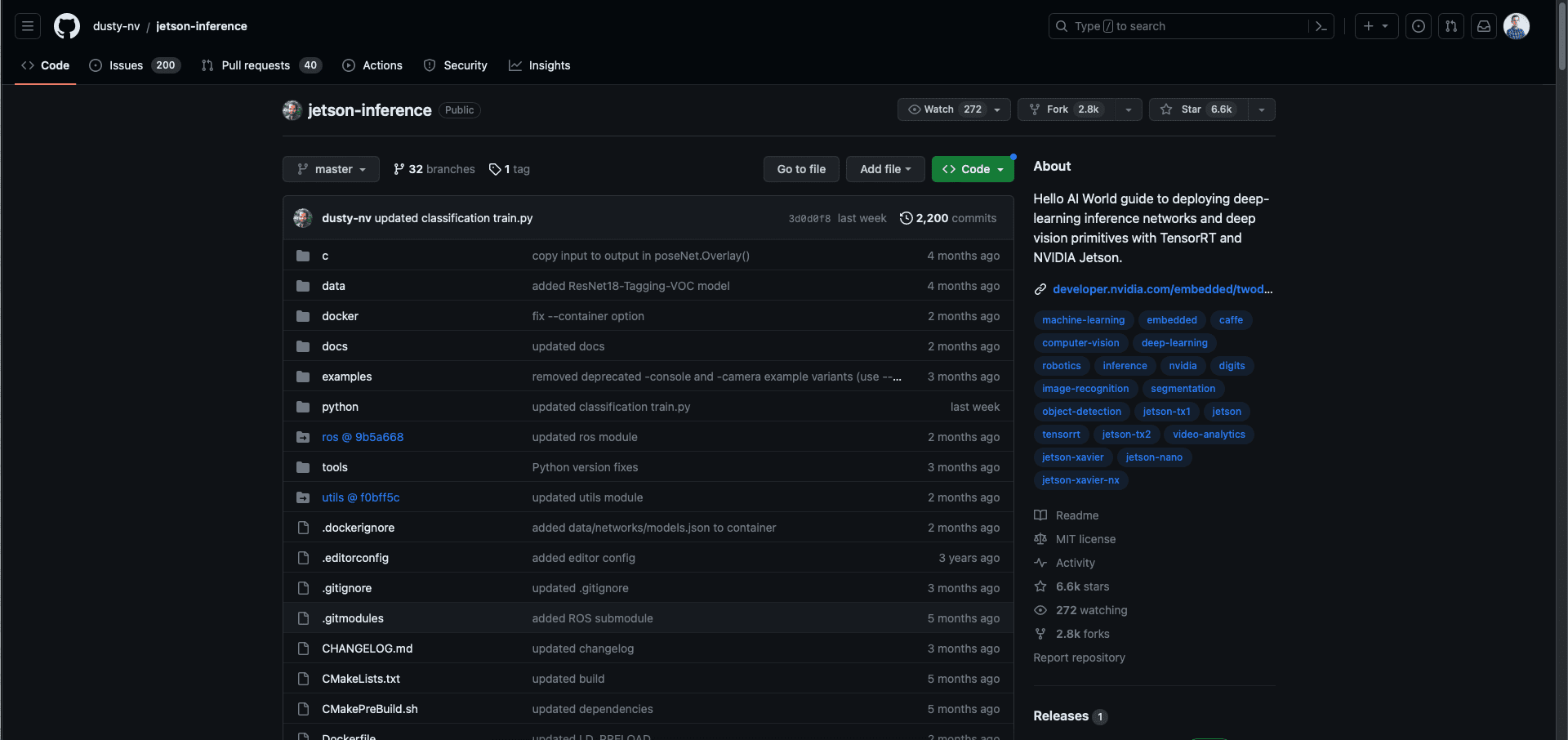This screenshot has height=740, width=1568.
Task: Open the python folder
Action: pyautogui.click(x=340, y=407)
